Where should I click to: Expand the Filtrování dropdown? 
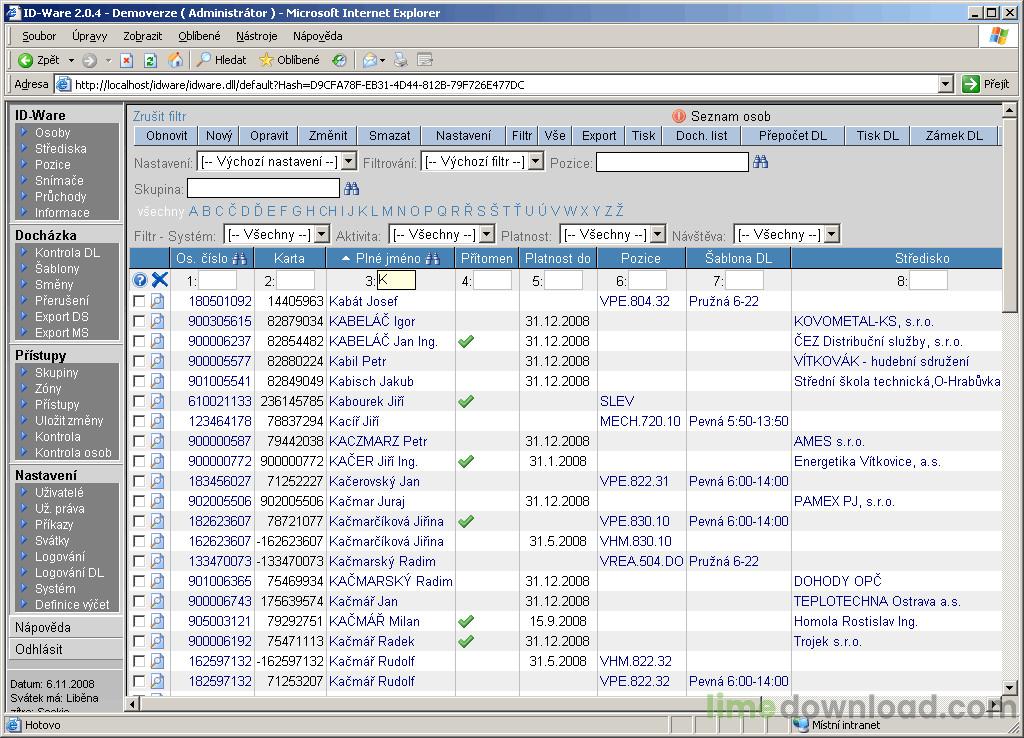click(535, 162)
